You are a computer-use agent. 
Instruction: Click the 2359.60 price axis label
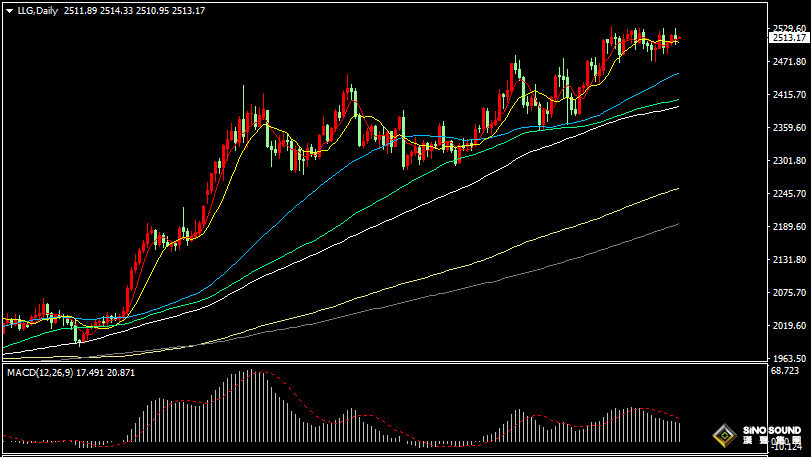788,128
